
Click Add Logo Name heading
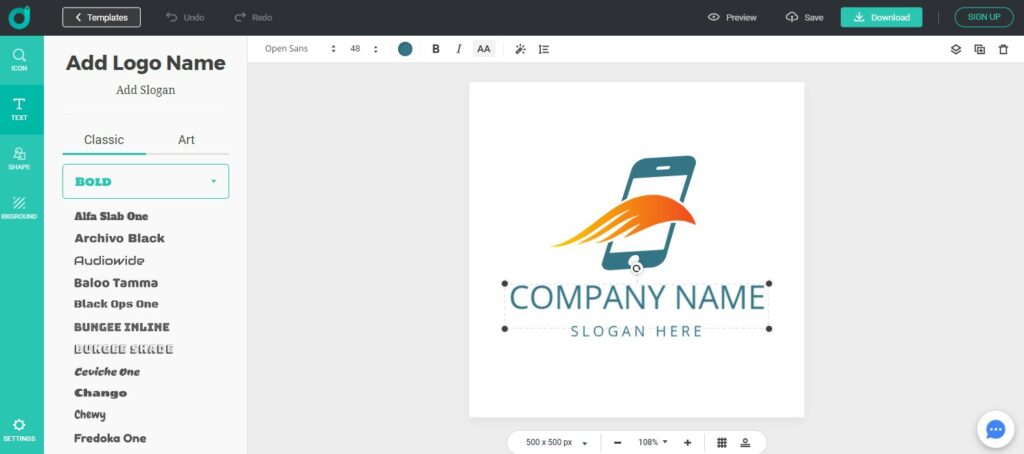tap(146, 63)
